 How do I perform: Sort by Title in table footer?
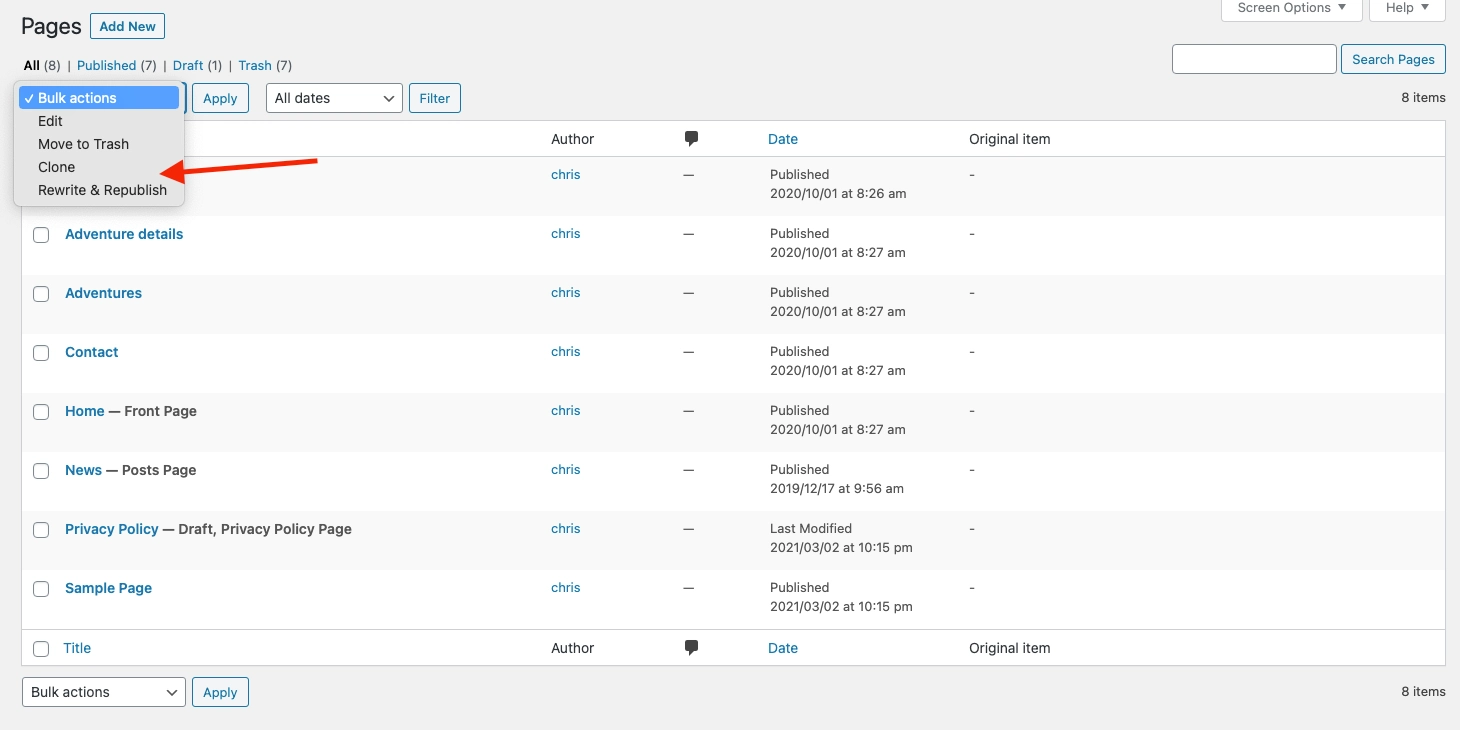(77, 648)
